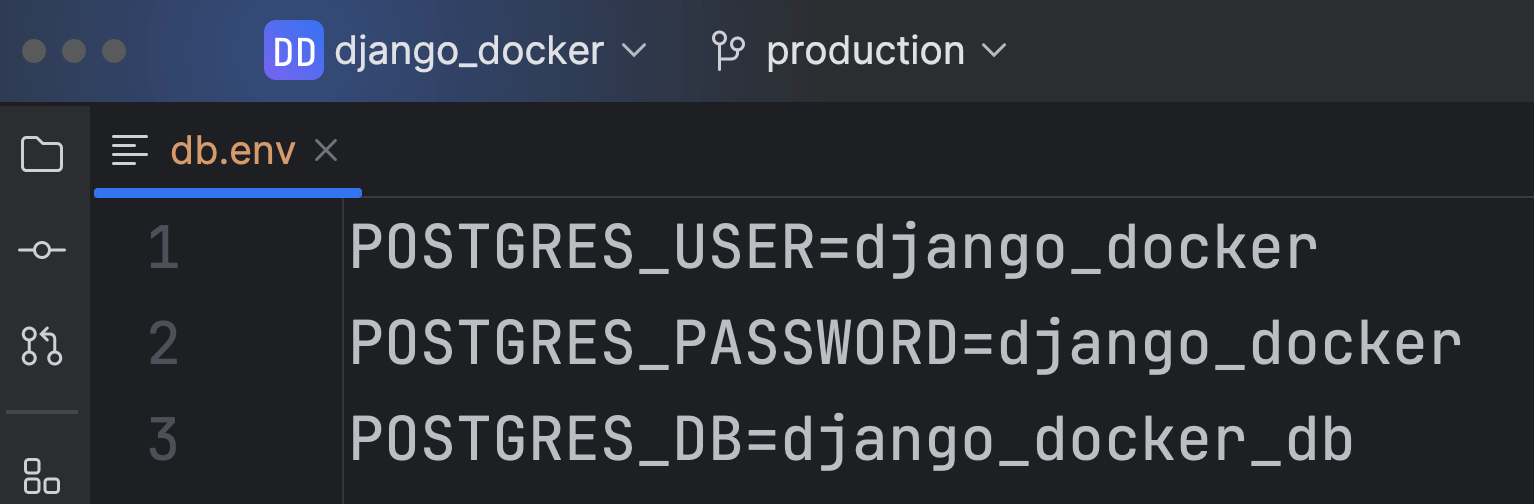Click the squares icon below sidebar separator
The height and width of the screenshot is (504, 1534).
42,476
